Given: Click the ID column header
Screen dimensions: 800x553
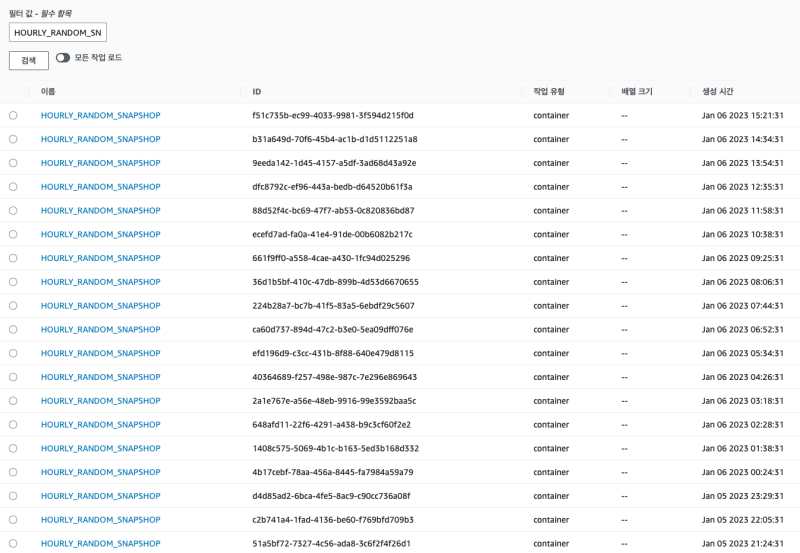Looking at the screenshot, I should pos(257,92).
